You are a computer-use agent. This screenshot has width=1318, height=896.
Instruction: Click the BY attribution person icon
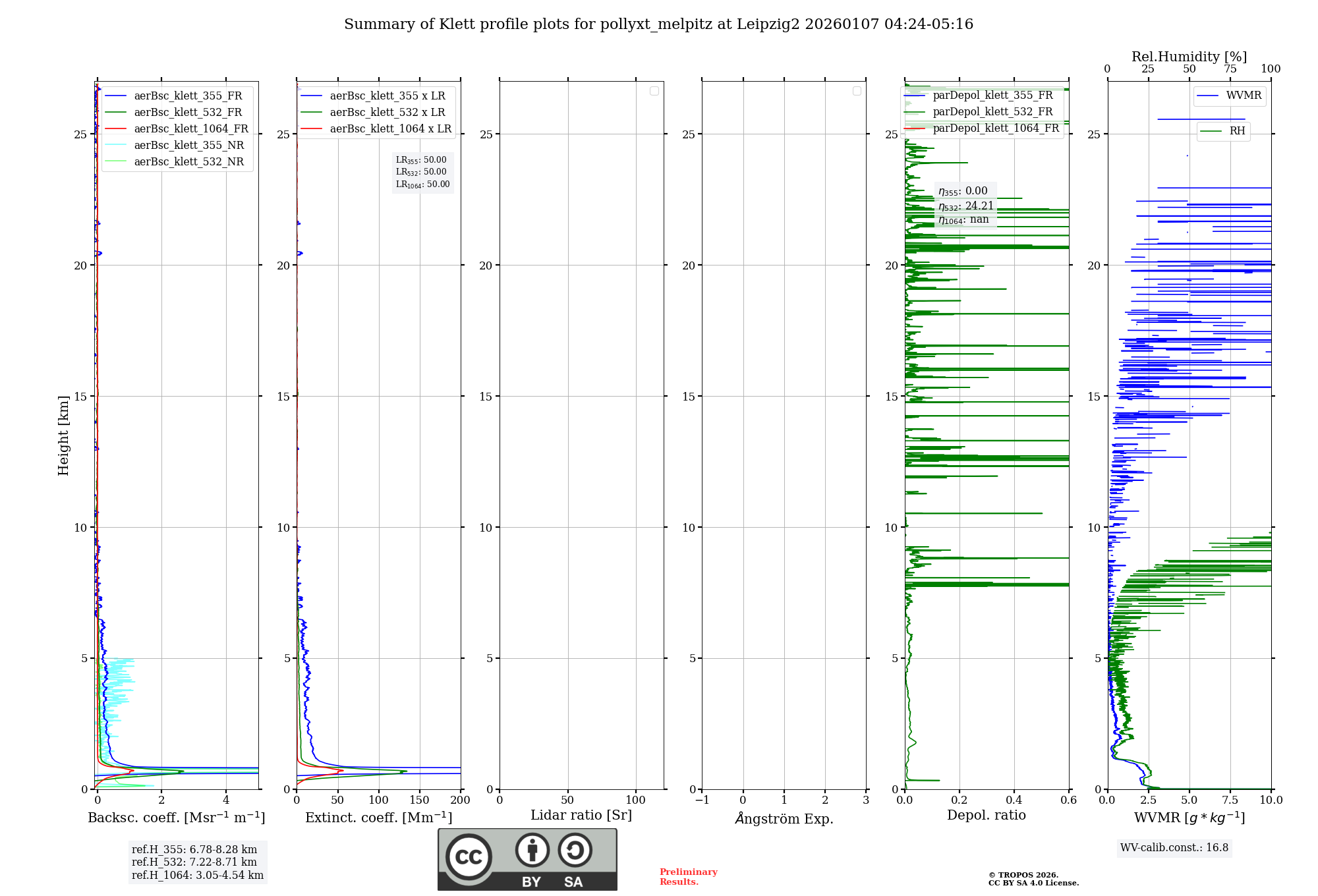coord(532,850)
